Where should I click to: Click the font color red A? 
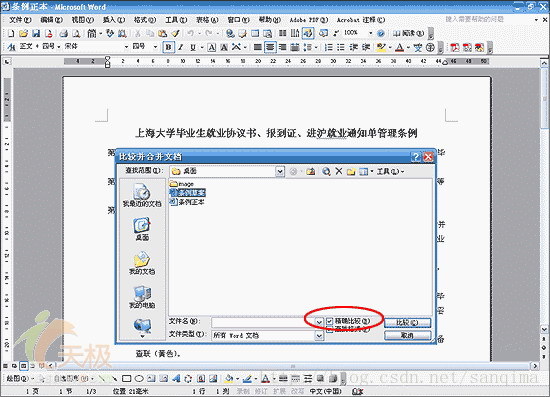tap(400, 47)
